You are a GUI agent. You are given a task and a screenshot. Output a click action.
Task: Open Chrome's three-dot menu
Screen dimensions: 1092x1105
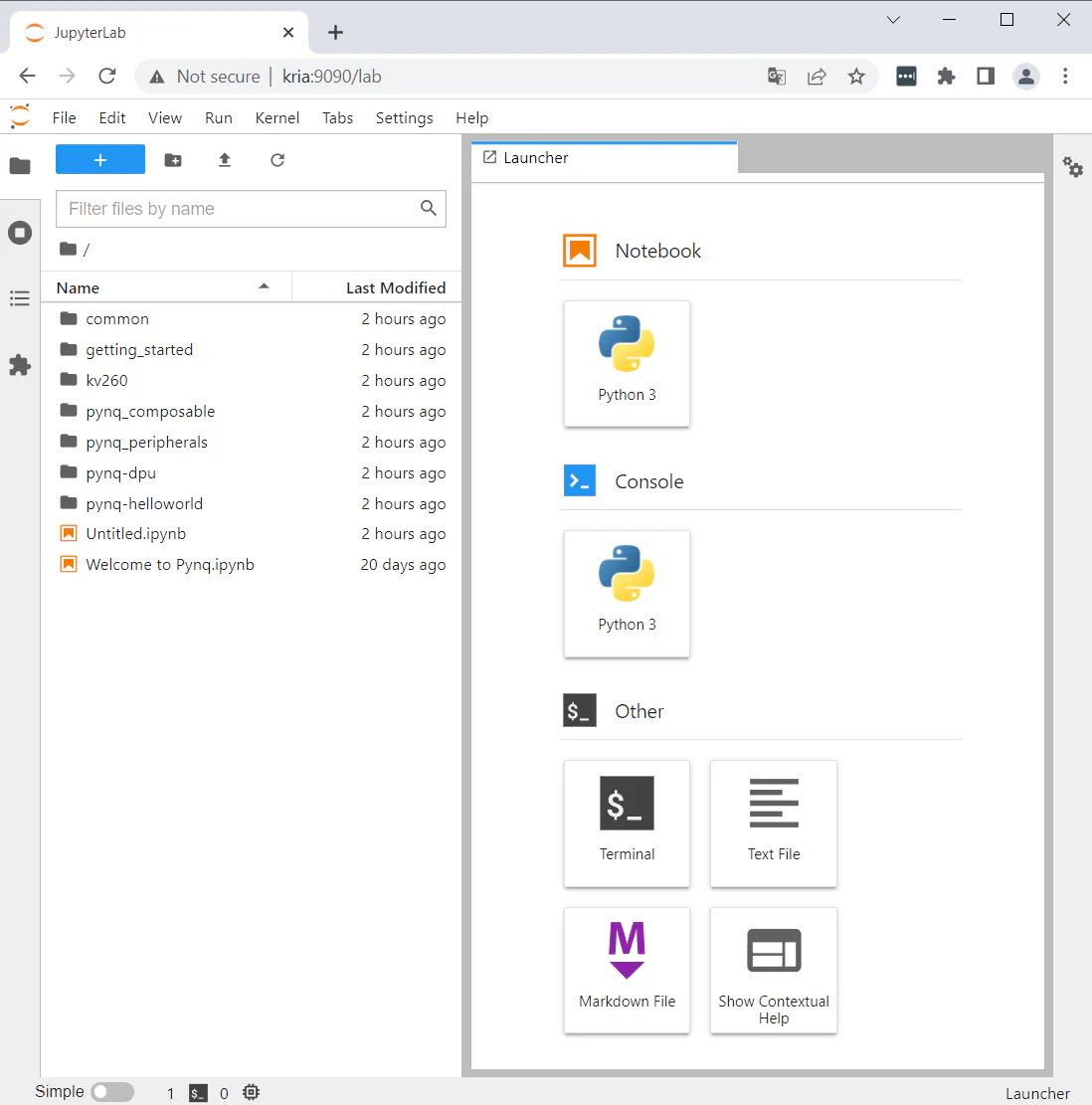[1066, 76]
